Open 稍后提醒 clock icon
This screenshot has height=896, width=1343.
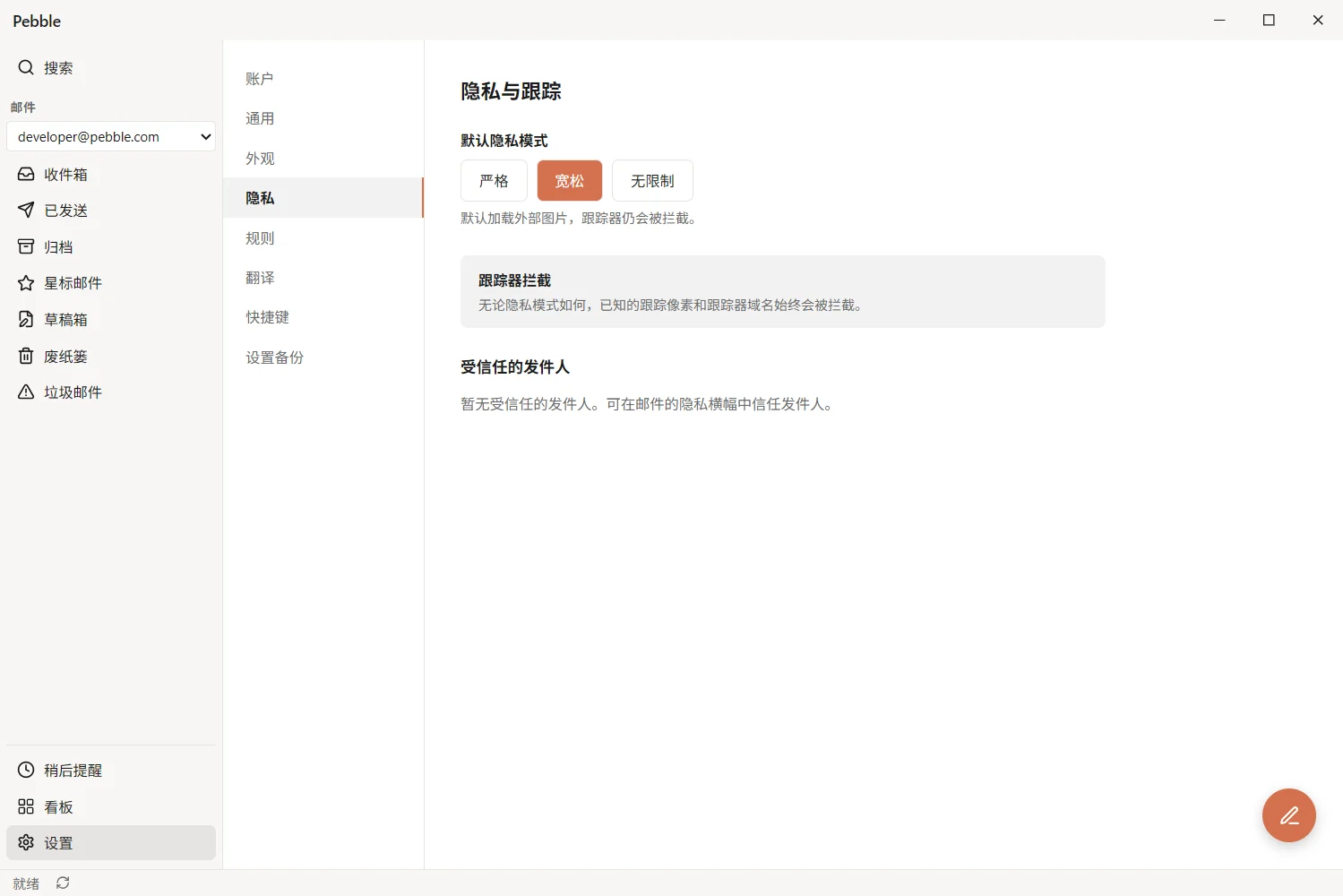click(x=26, y=770)
